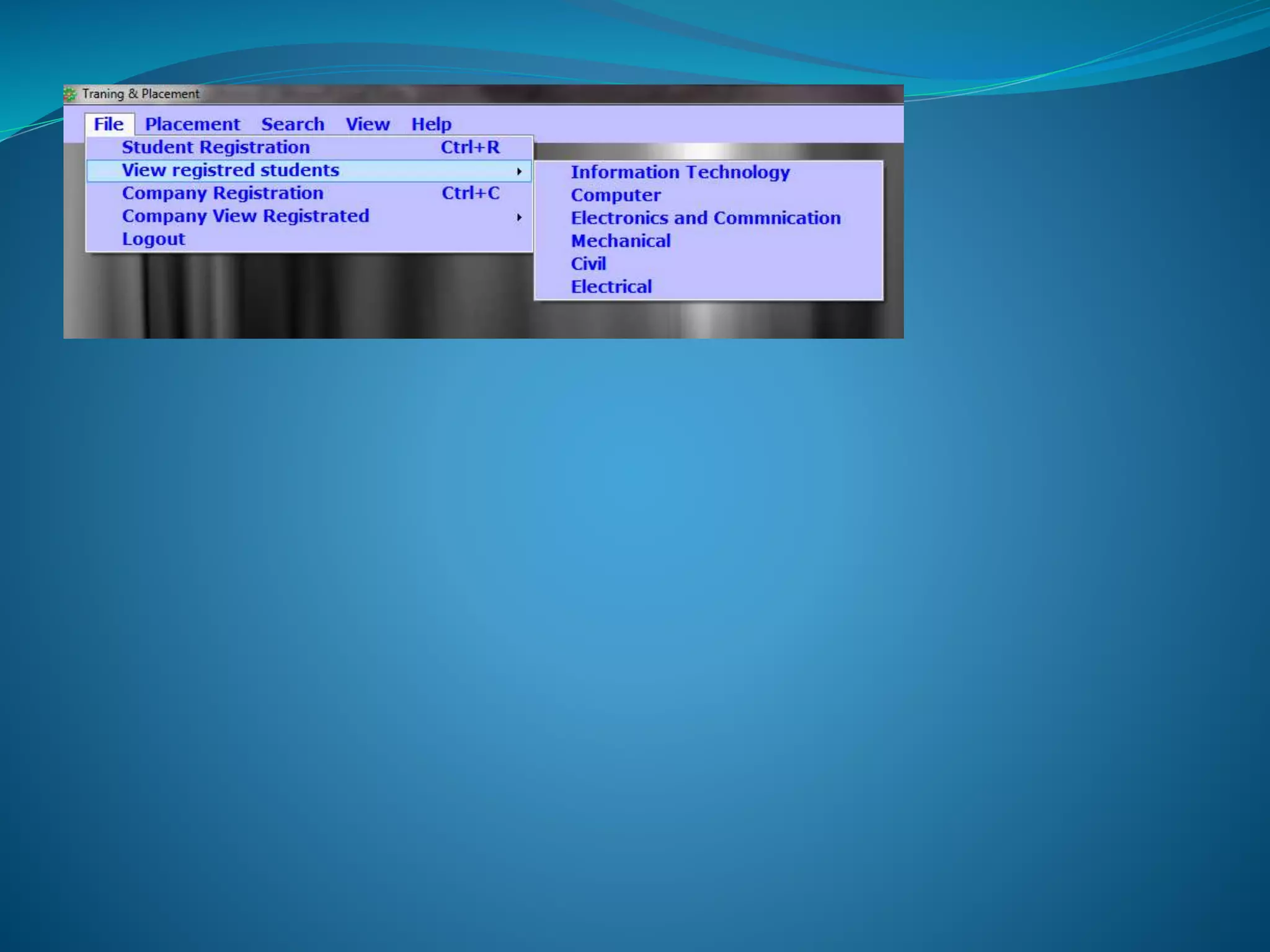Select Information Technology department

pyautogui.click(x=680, y=172)
